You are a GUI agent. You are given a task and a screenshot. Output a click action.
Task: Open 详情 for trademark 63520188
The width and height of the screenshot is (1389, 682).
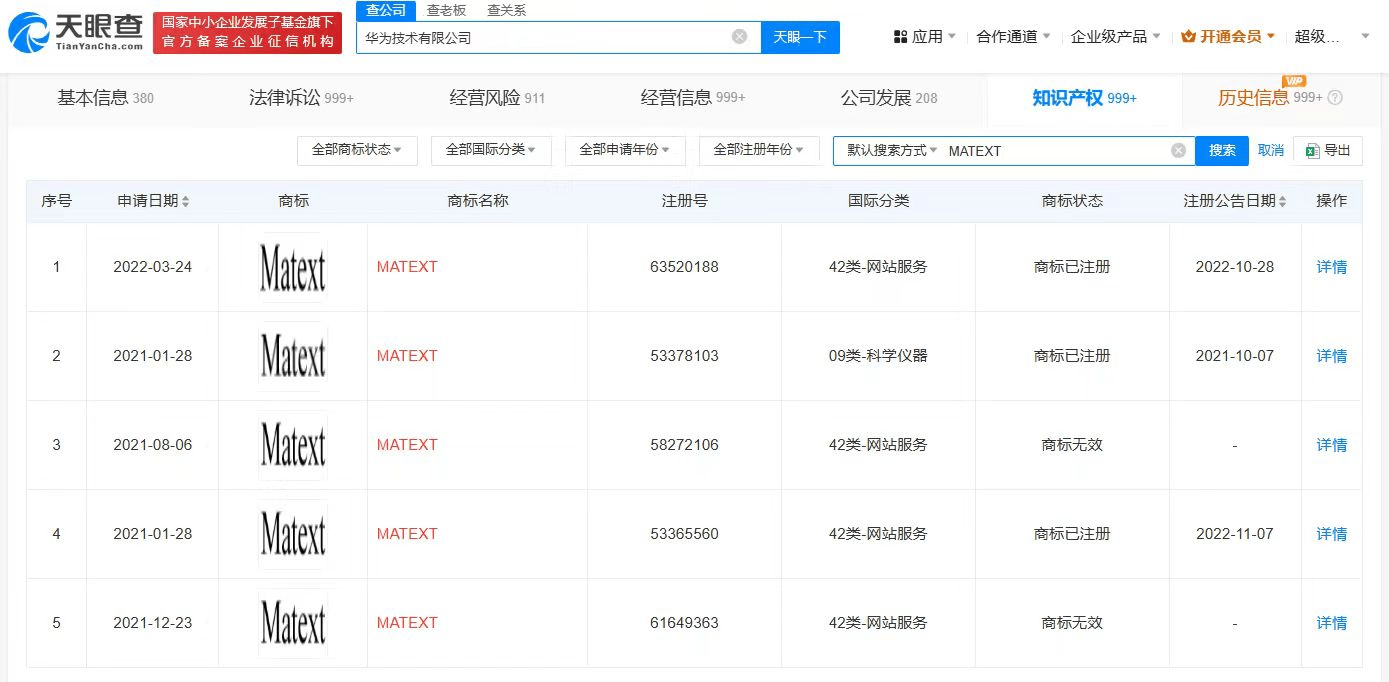pyautogui.click(x=1331, y=267)
